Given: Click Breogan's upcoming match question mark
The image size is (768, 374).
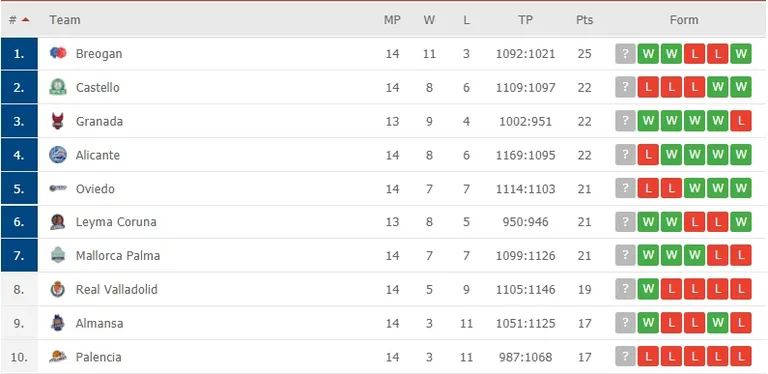Looking at the screenshot, I should click(625, 54).
